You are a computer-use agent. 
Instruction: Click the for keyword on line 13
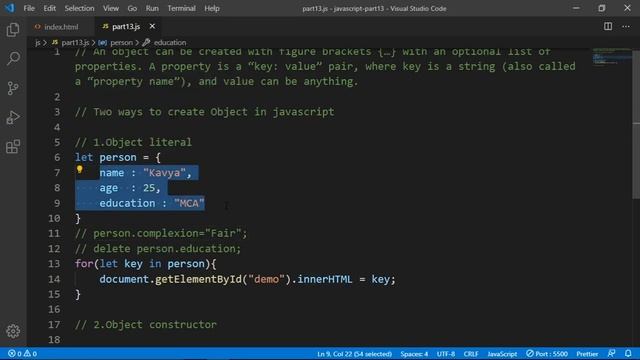84,264
